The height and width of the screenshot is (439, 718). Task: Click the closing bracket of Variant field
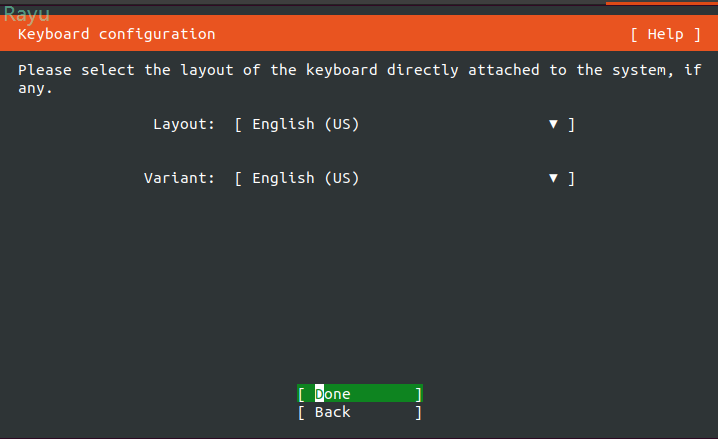coord(571,178)
